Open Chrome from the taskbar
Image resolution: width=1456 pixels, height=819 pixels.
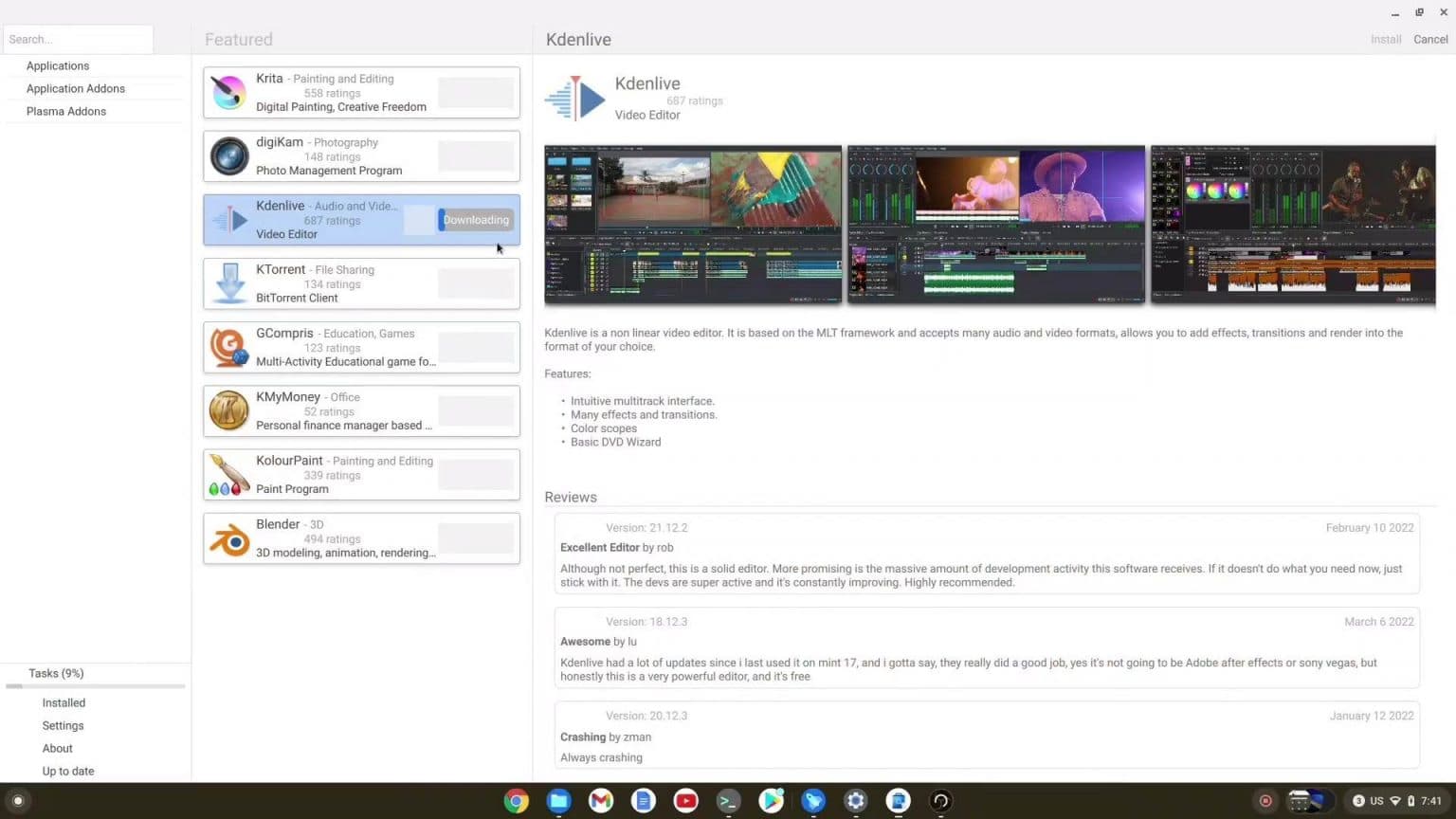(516, 801)
